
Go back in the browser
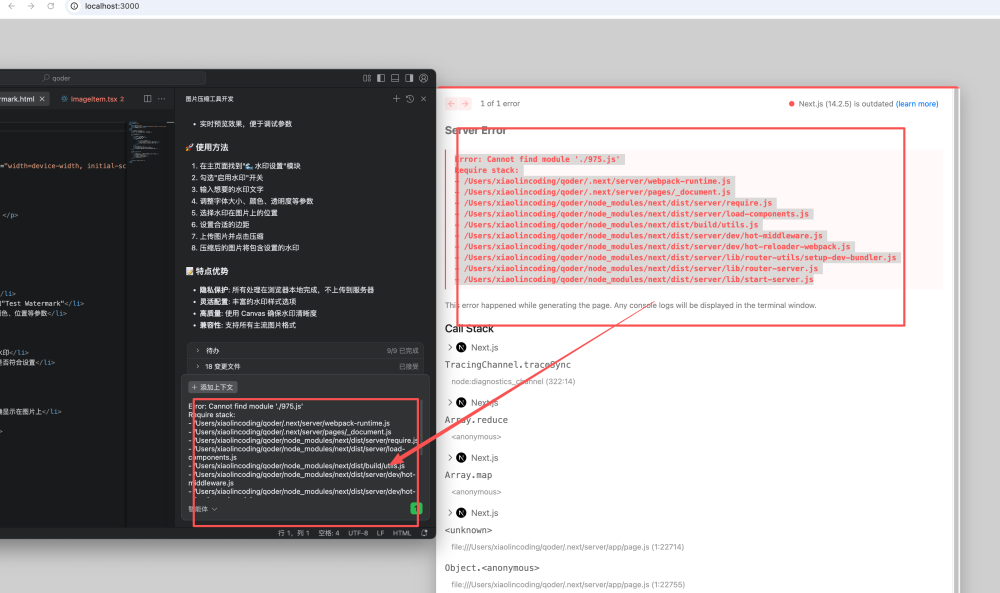(x=11, y=6)
